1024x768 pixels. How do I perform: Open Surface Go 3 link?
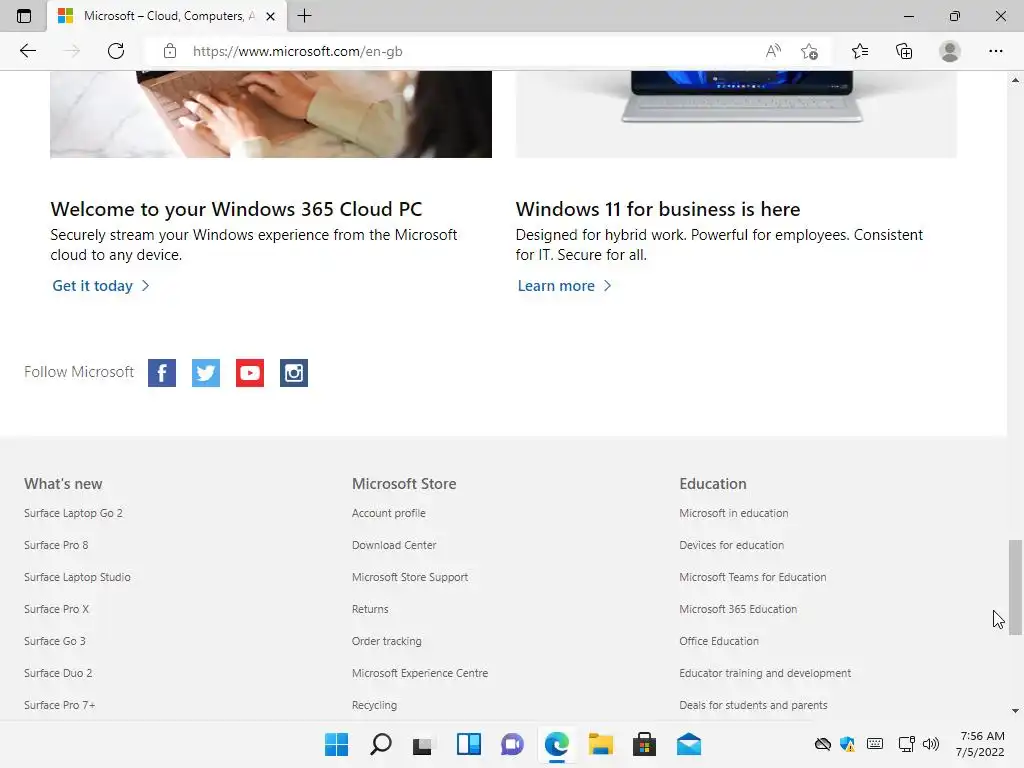coord(55,641)
